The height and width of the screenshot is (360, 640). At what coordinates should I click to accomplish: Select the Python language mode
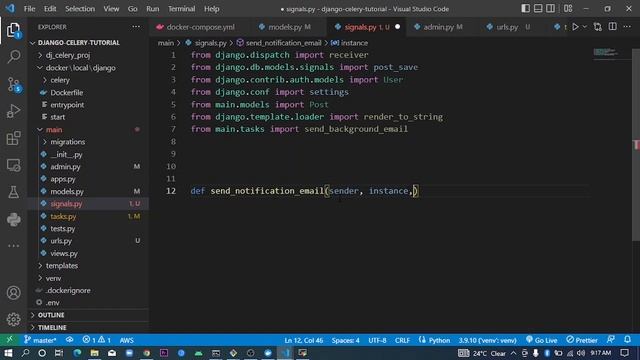coord(439,340)
